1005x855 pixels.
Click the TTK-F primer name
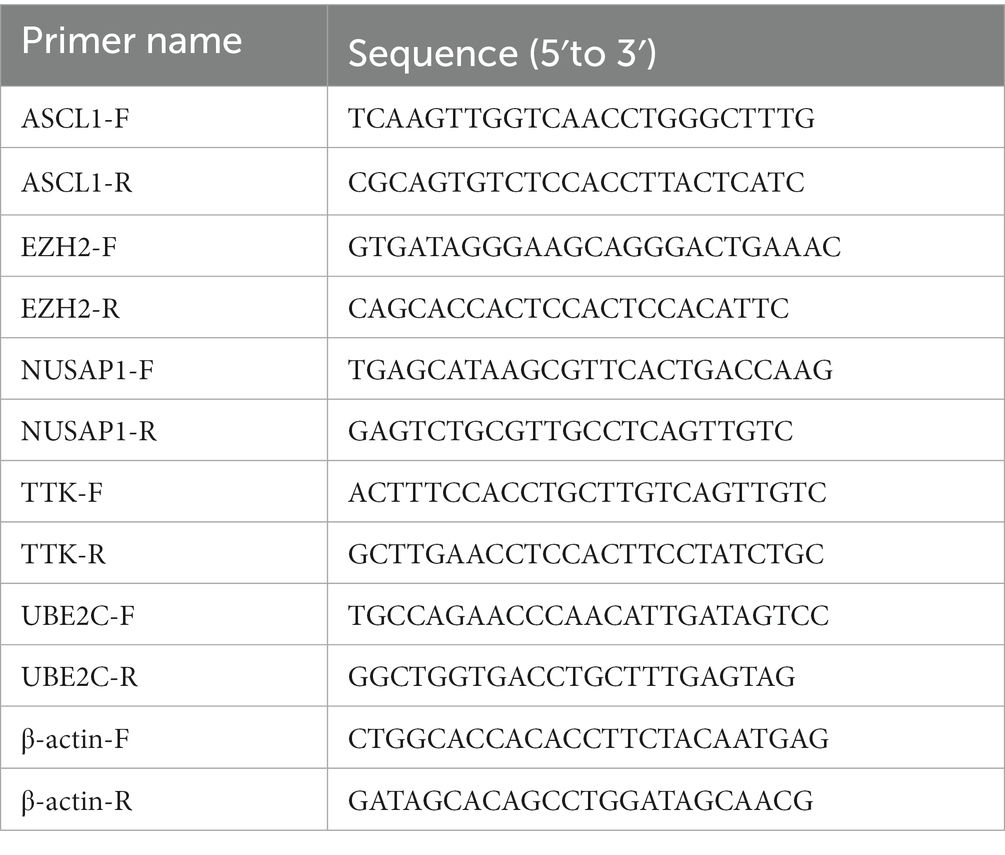(62, 493)
